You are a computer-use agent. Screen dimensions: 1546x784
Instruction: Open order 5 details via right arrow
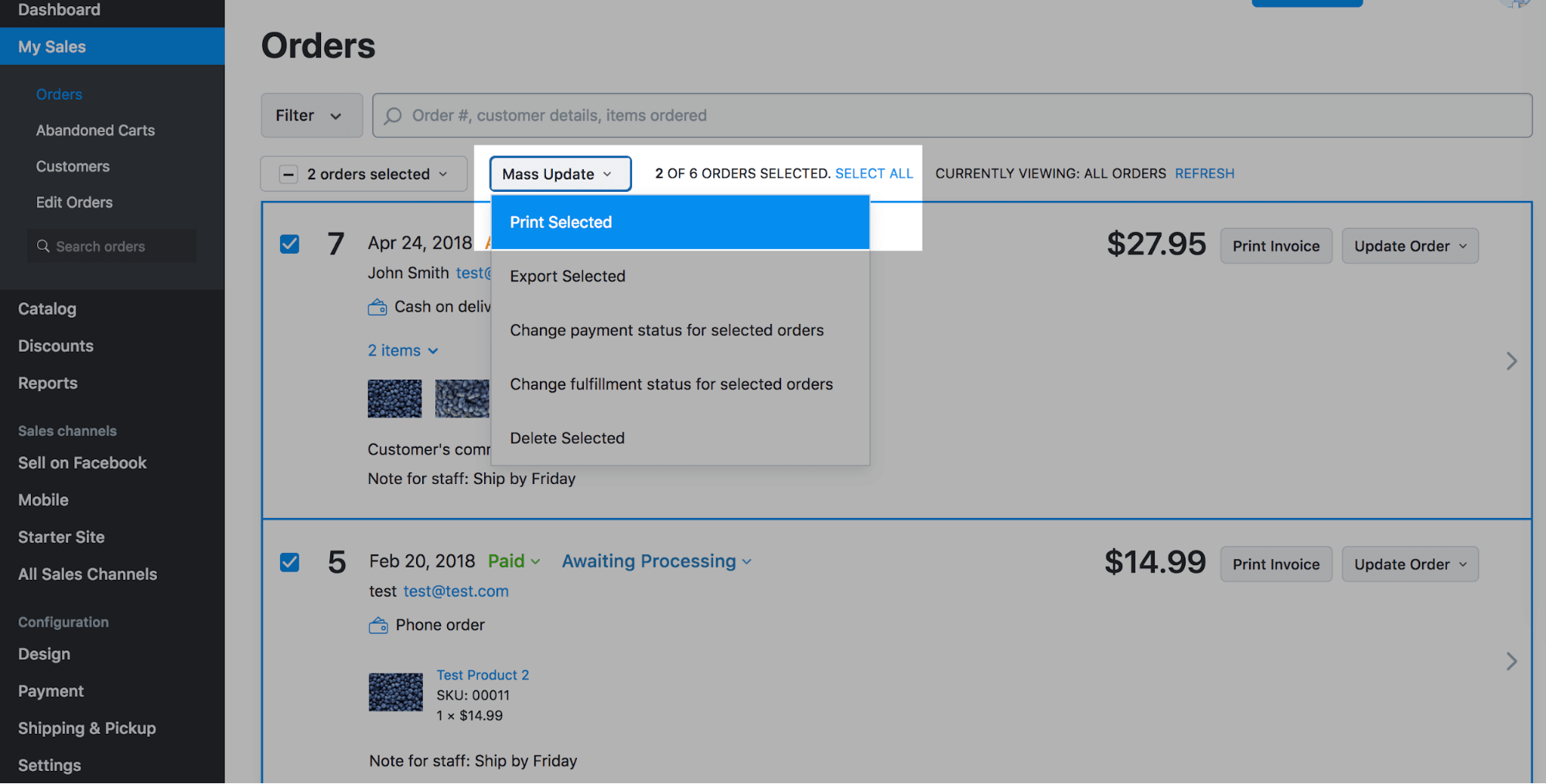tap(1511, 661)
